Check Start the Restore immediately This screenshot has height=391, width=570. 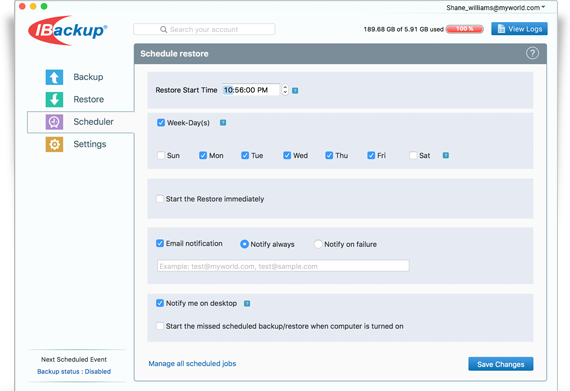coord(160,199)
